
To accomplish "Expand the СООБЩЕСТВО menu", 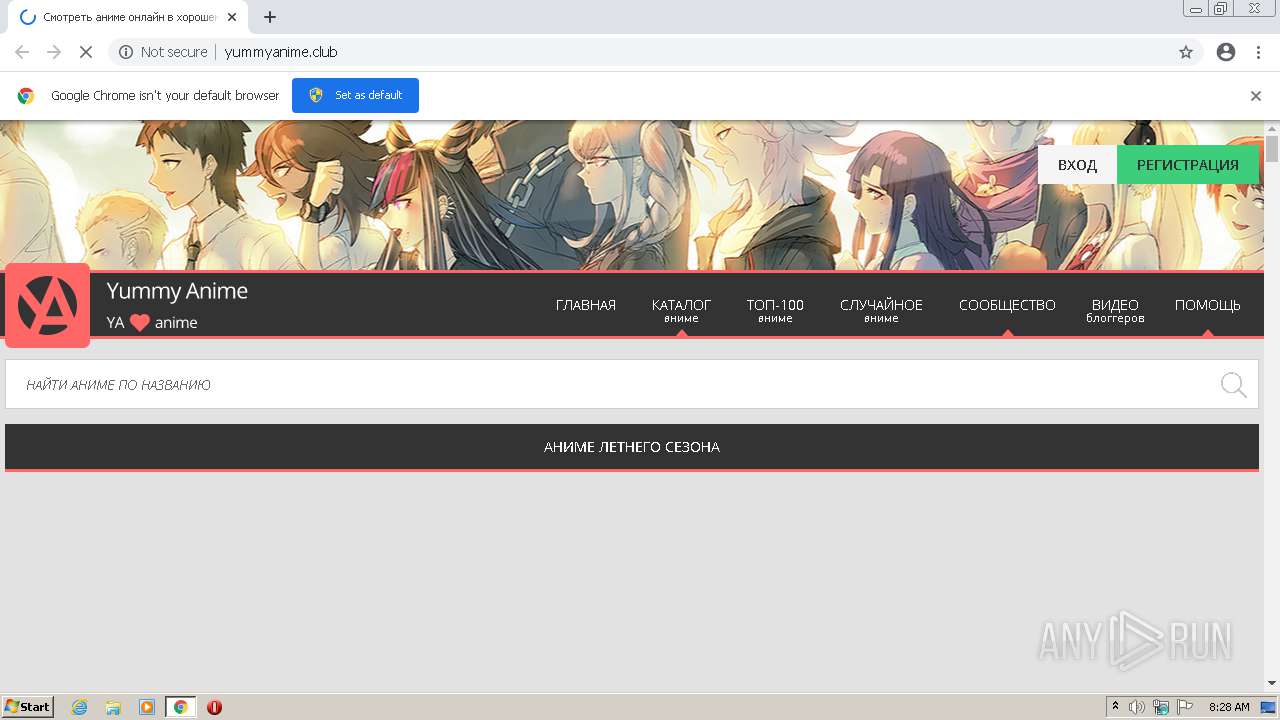I will pos(1007,305).
